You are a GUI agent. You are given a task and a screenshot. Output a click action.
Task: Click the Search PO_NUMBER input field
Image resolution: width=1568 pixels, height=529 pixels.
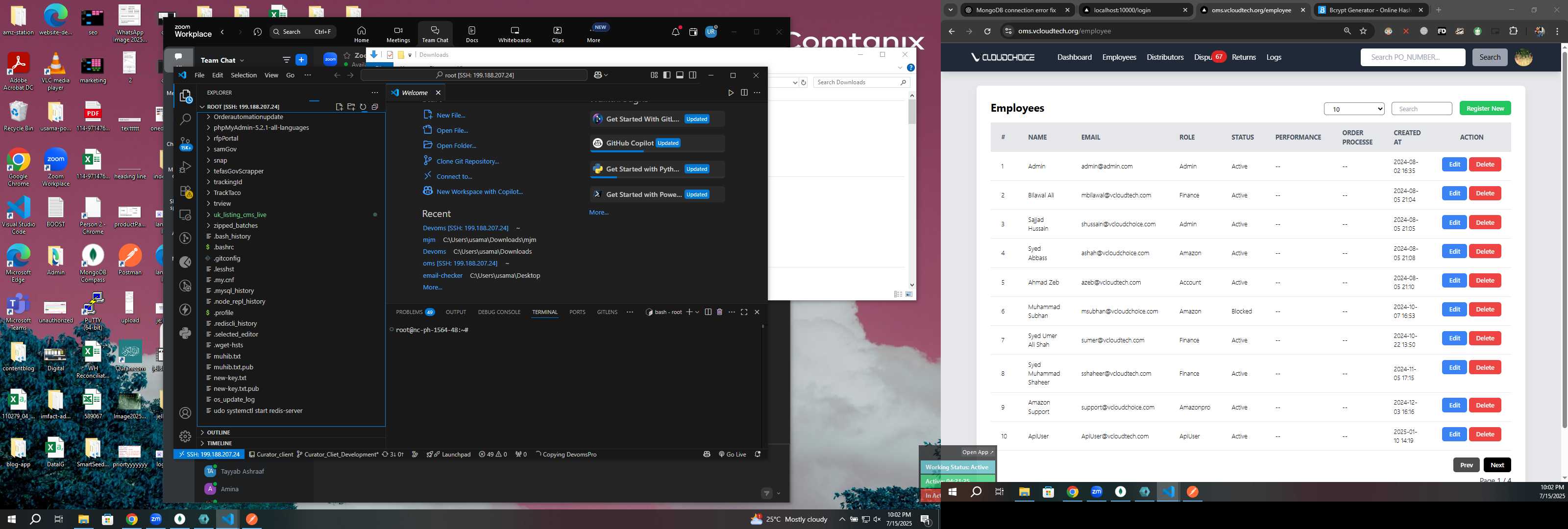1412,57
